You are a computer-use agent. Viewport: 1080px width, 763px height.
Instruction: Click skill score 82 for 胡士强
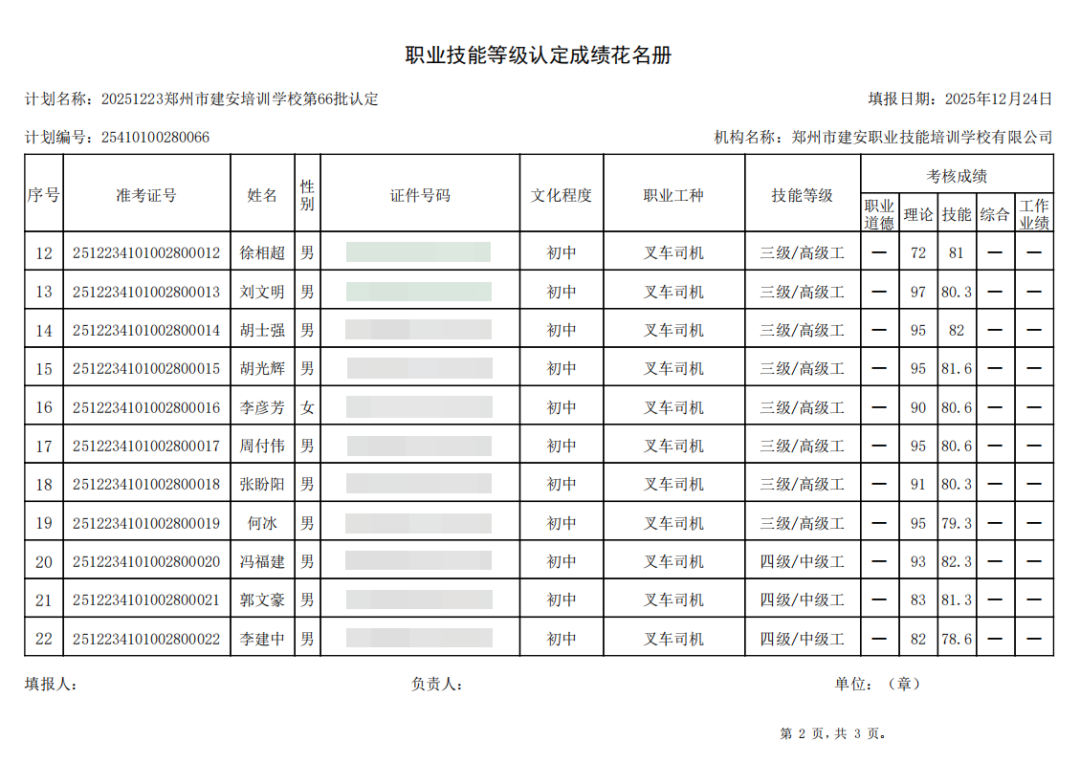(956, 331)
